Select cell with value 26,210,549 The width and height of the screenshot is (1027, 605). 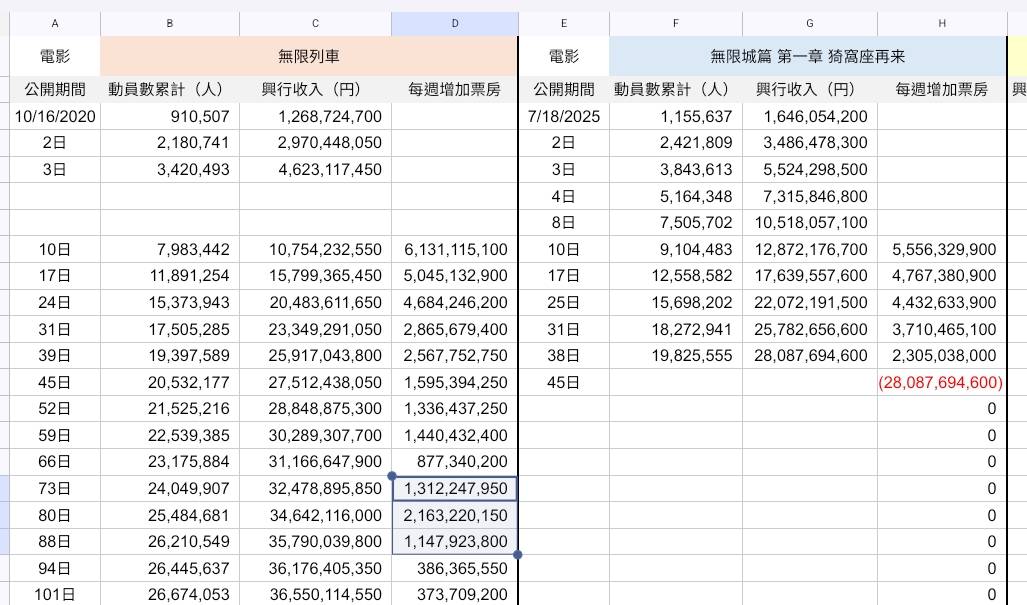pyautogui.click(x=170, y=541)
